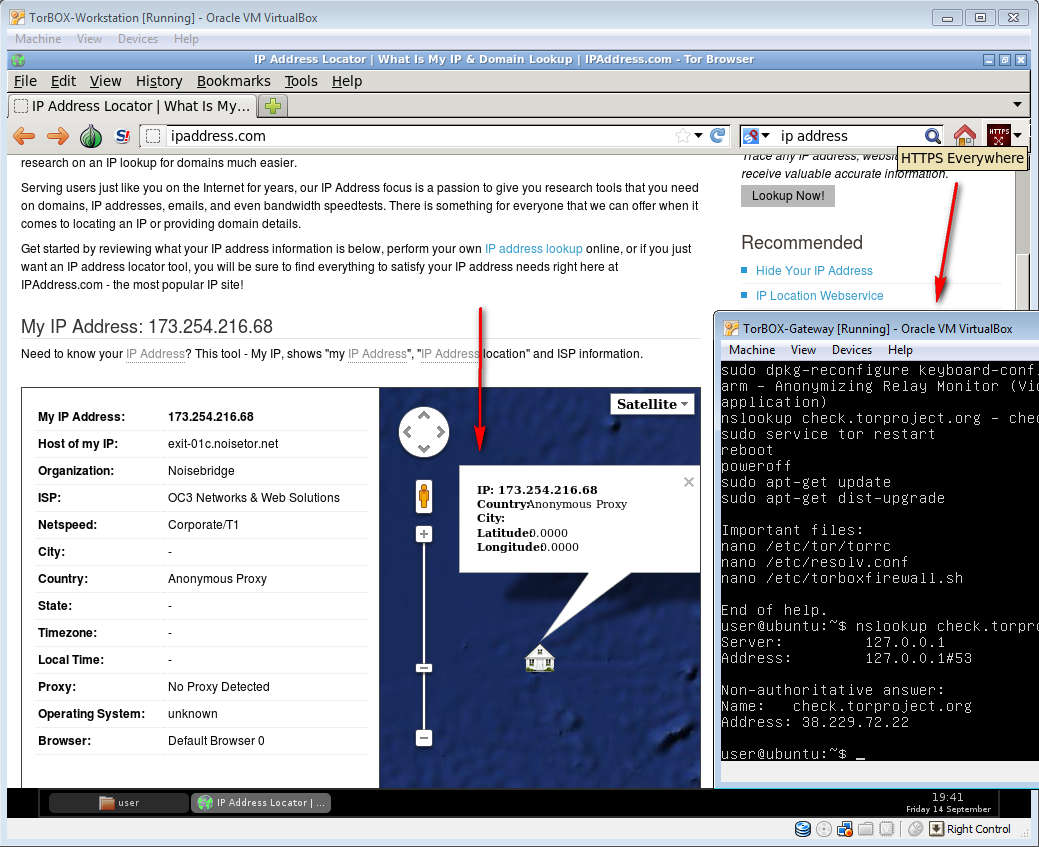Screen dimensions: 1039x847
Task: Click the map pegman street view icon
Action: (x=424, y=495)
